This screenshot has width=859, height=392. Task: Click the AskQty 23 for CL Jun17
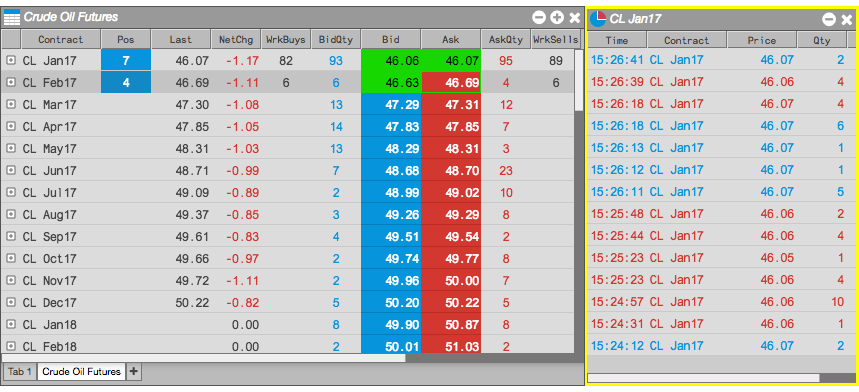point(506,170)
